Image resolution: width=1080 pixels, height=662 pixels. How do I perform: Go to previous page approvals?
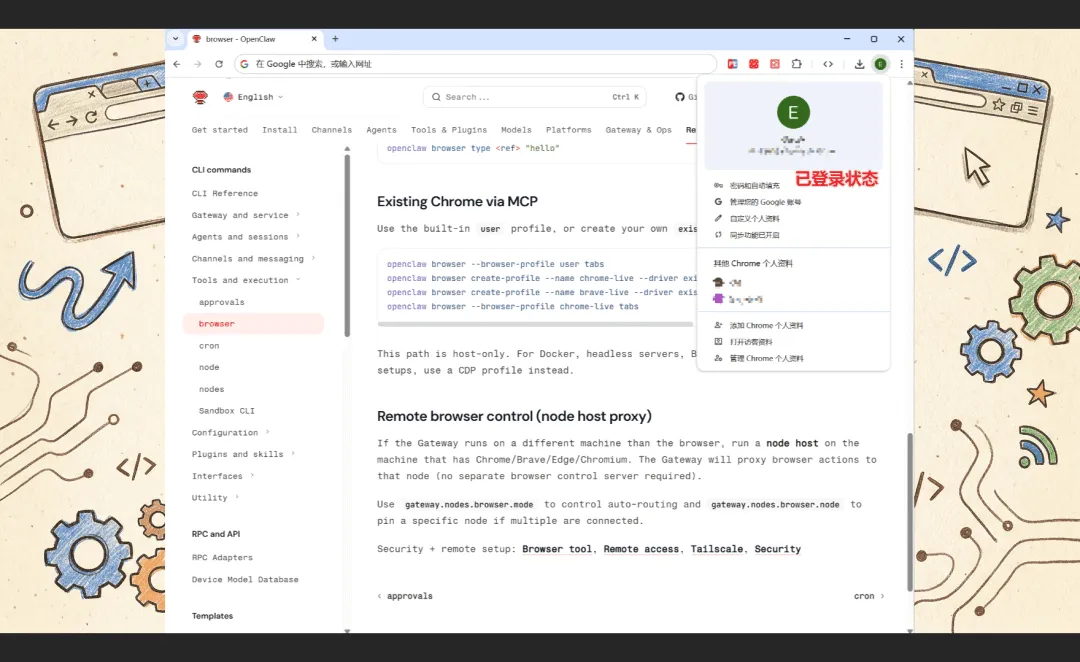tap(406, 596)
